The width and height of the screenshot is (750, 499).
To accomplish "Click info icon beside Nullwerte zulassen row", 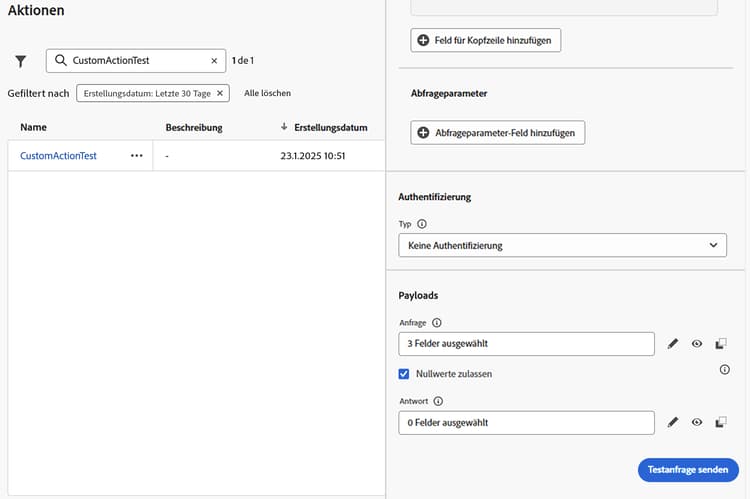I will pos(724,370).
